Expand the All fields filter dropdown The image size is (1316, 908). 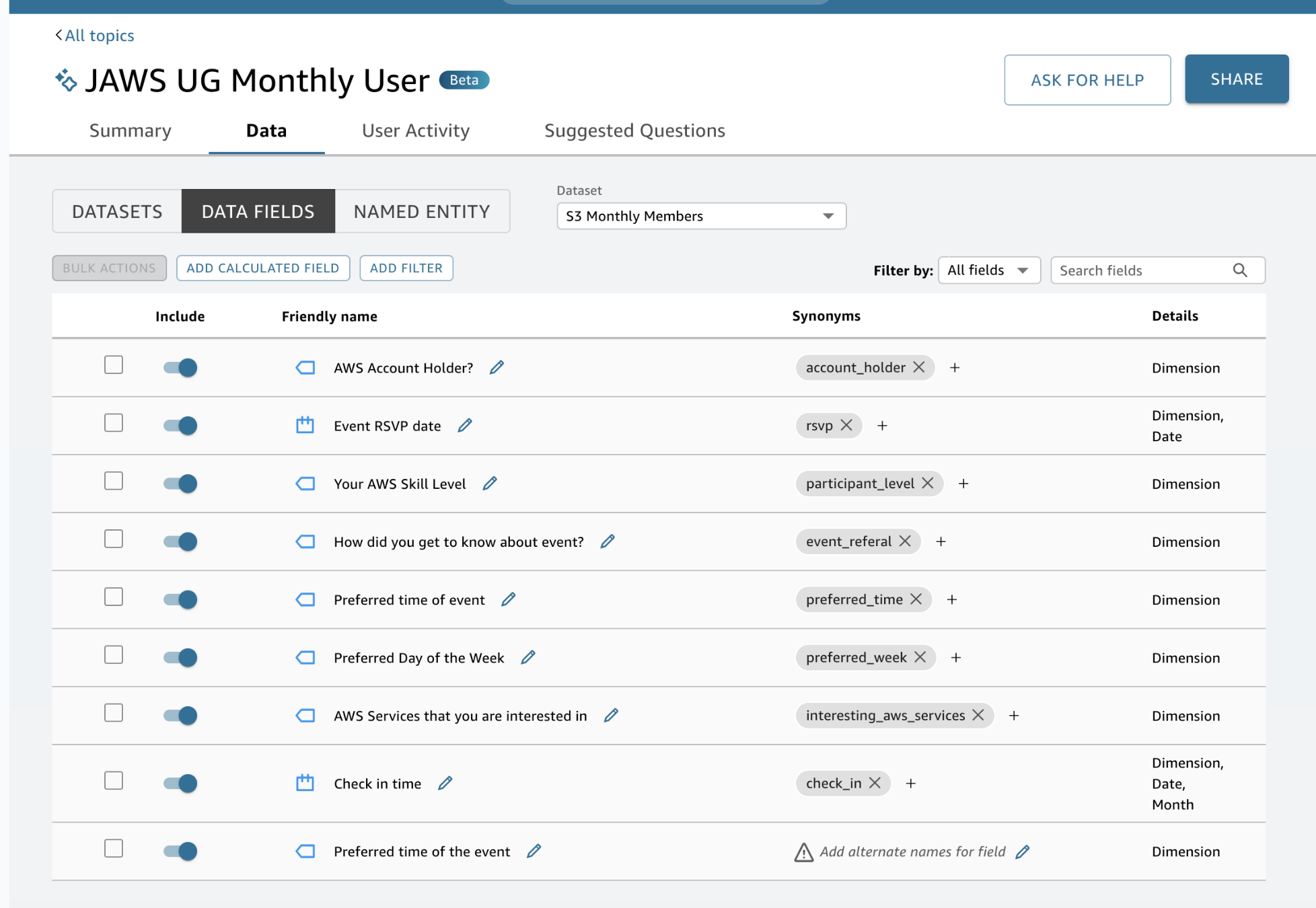click(x=988, y=270)
